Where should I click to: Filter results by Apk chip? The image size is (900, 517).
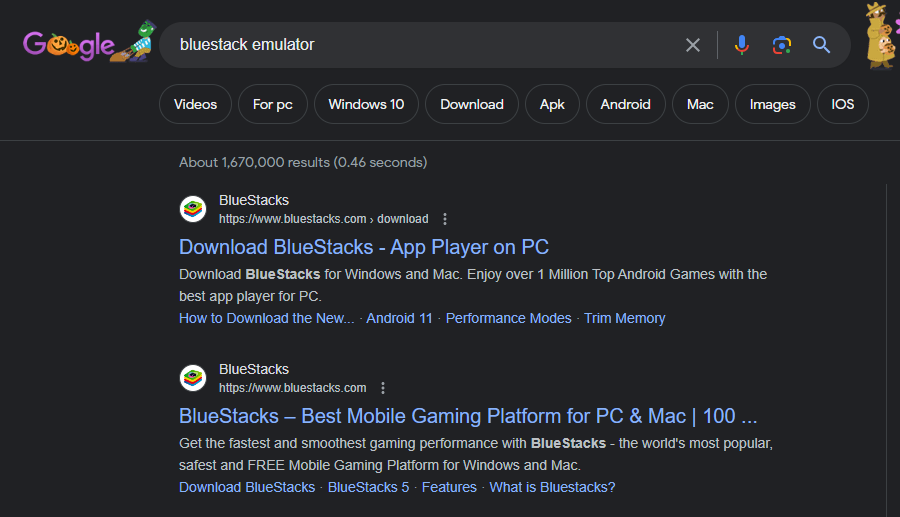pyautogui.click(x=552, y=104)
